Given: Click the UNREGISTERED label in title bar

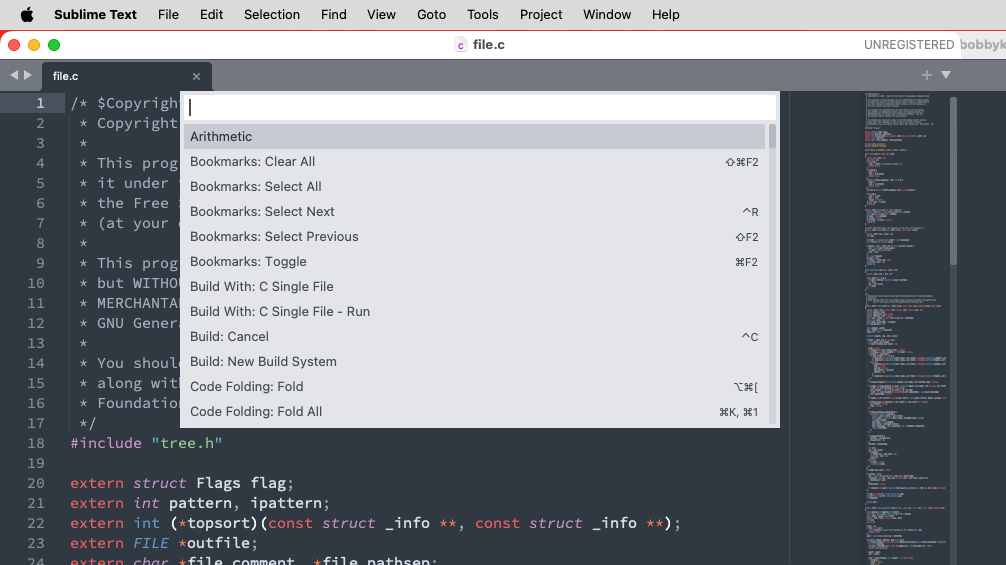Looking at the screenshot, I should [x=908, y=45].
